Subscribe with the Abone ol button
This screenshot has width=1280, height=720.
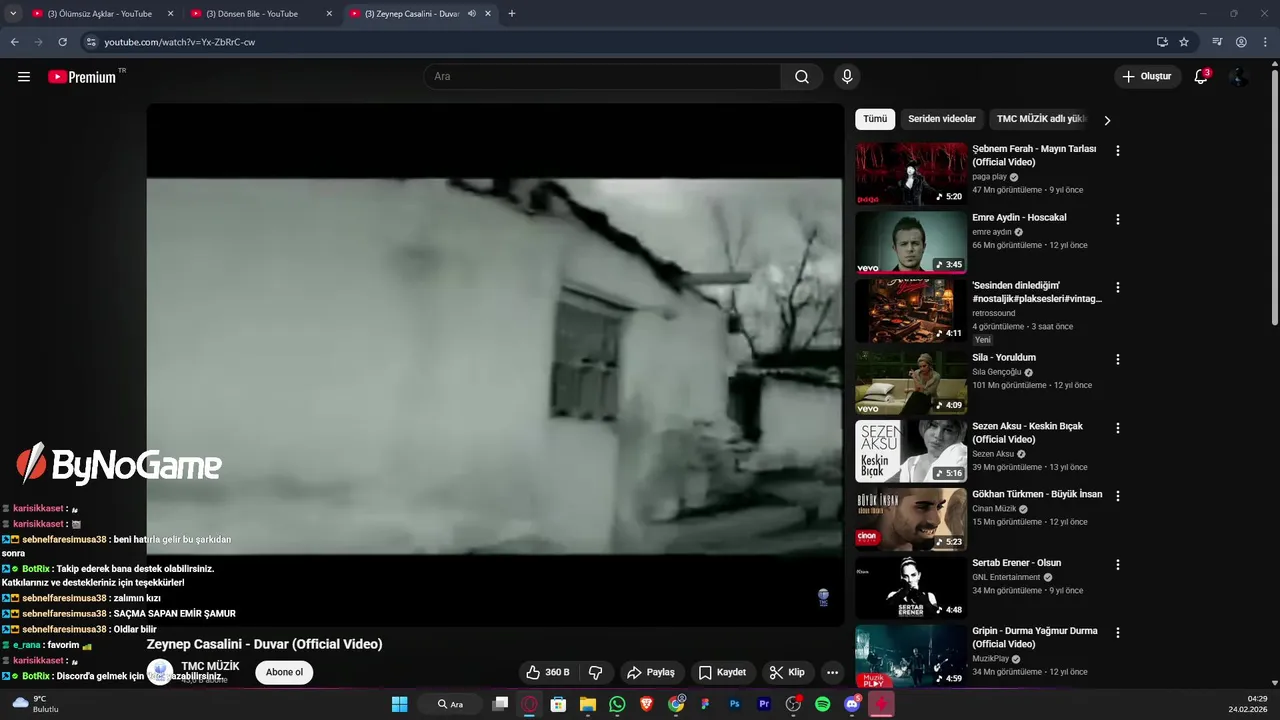(284, 672)
